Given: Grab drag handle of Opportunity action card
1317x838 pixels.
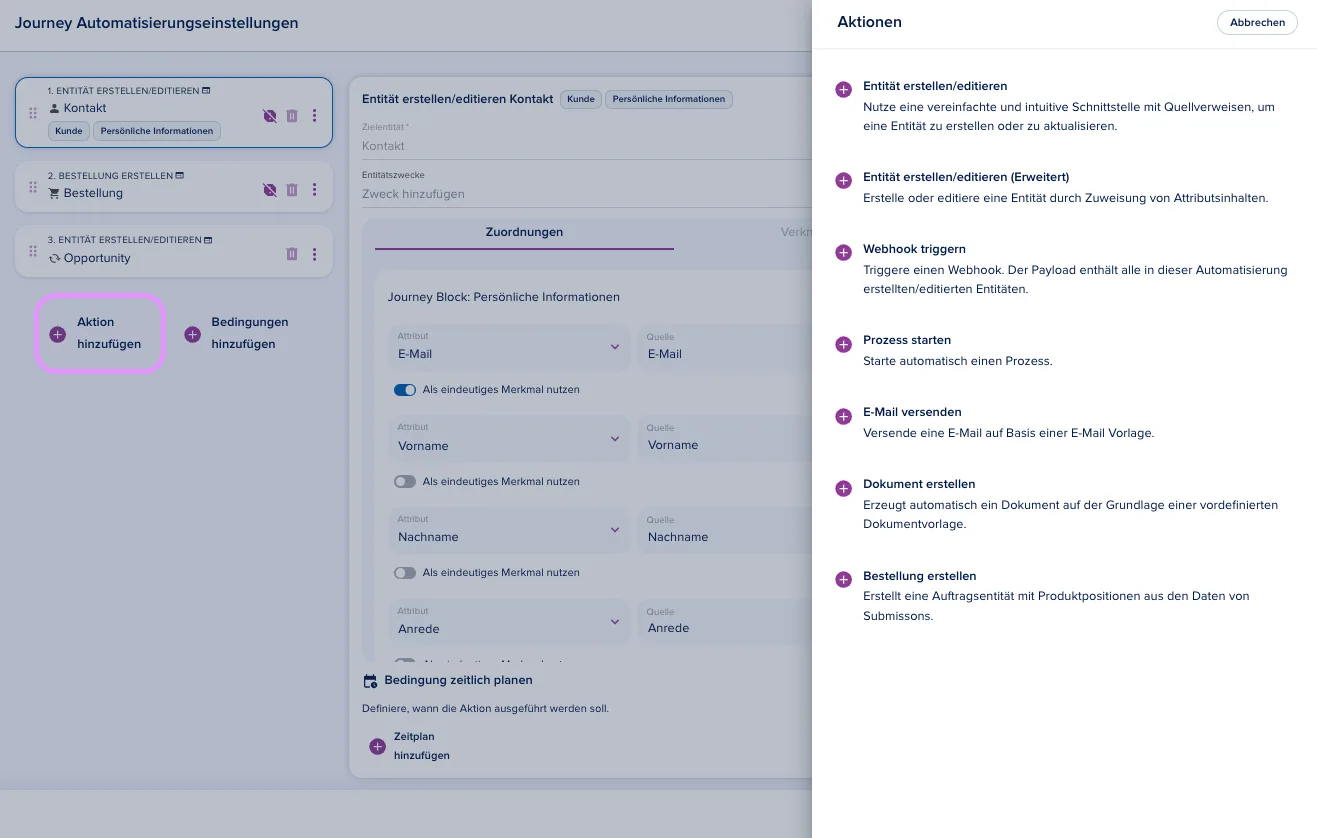Looking at the screenshot, I should pos(33,252).
